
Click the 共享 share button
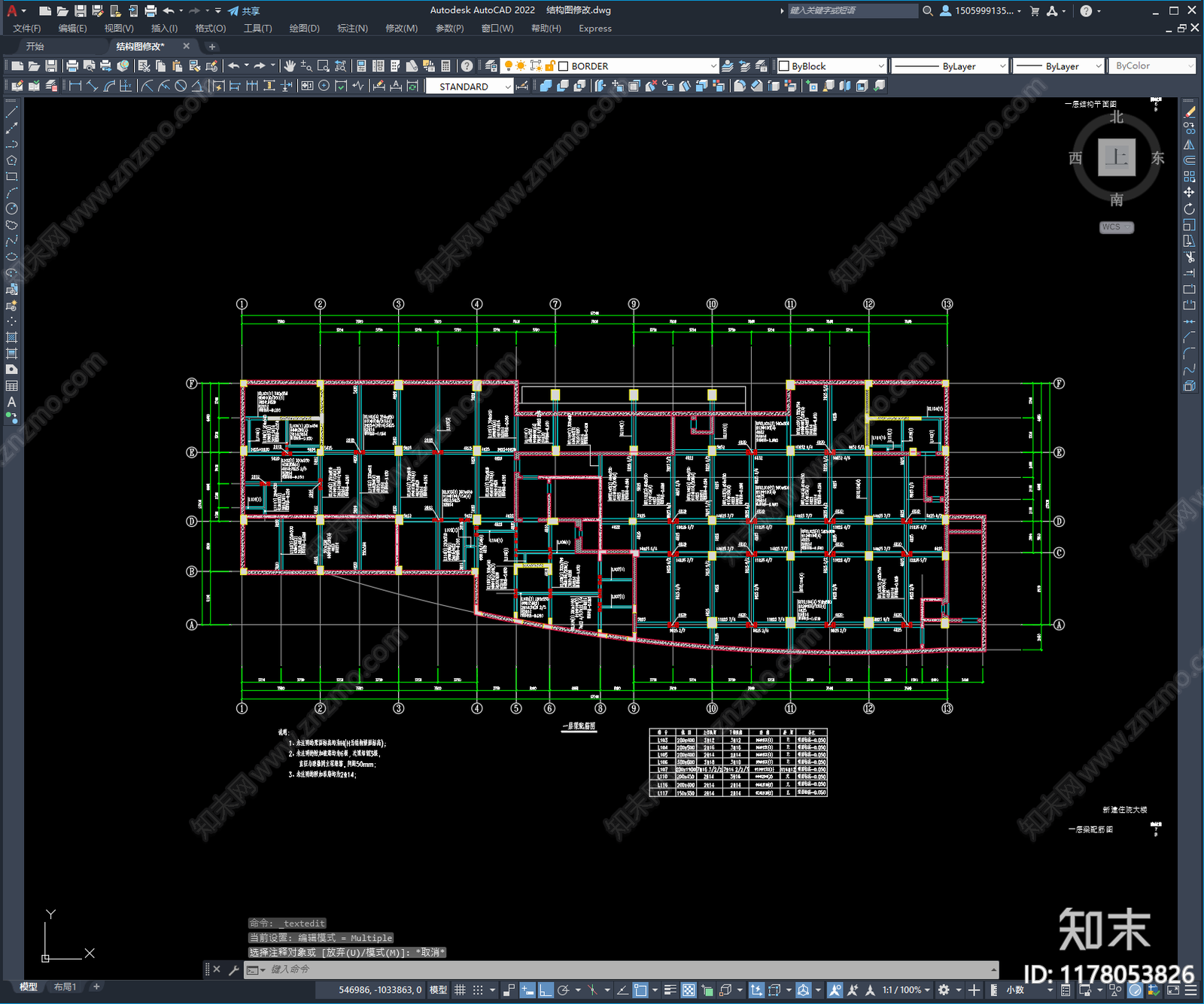coord(244,11)
